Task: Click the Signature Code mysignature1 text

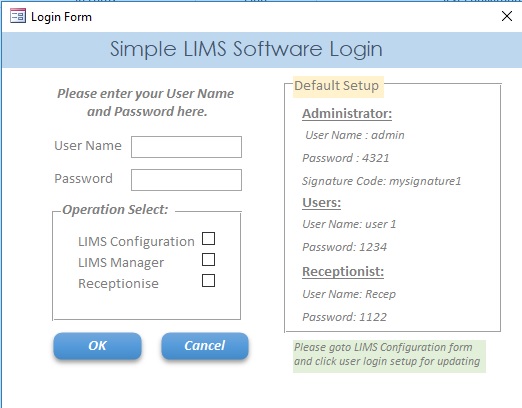Action: [x=382, y=181]
